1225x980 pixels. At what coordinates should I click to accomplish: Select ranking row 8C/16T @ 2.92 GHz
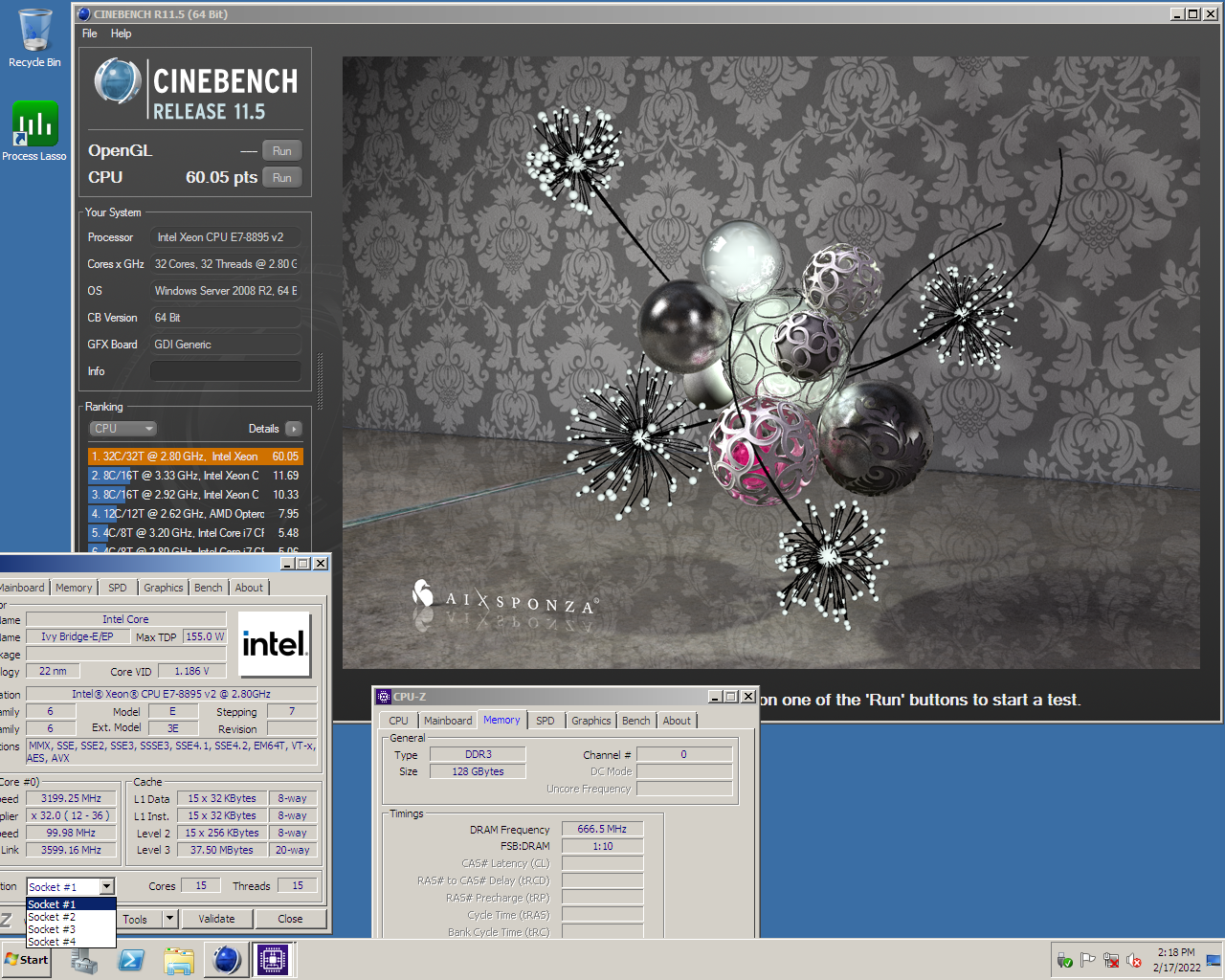pos(195,495)
